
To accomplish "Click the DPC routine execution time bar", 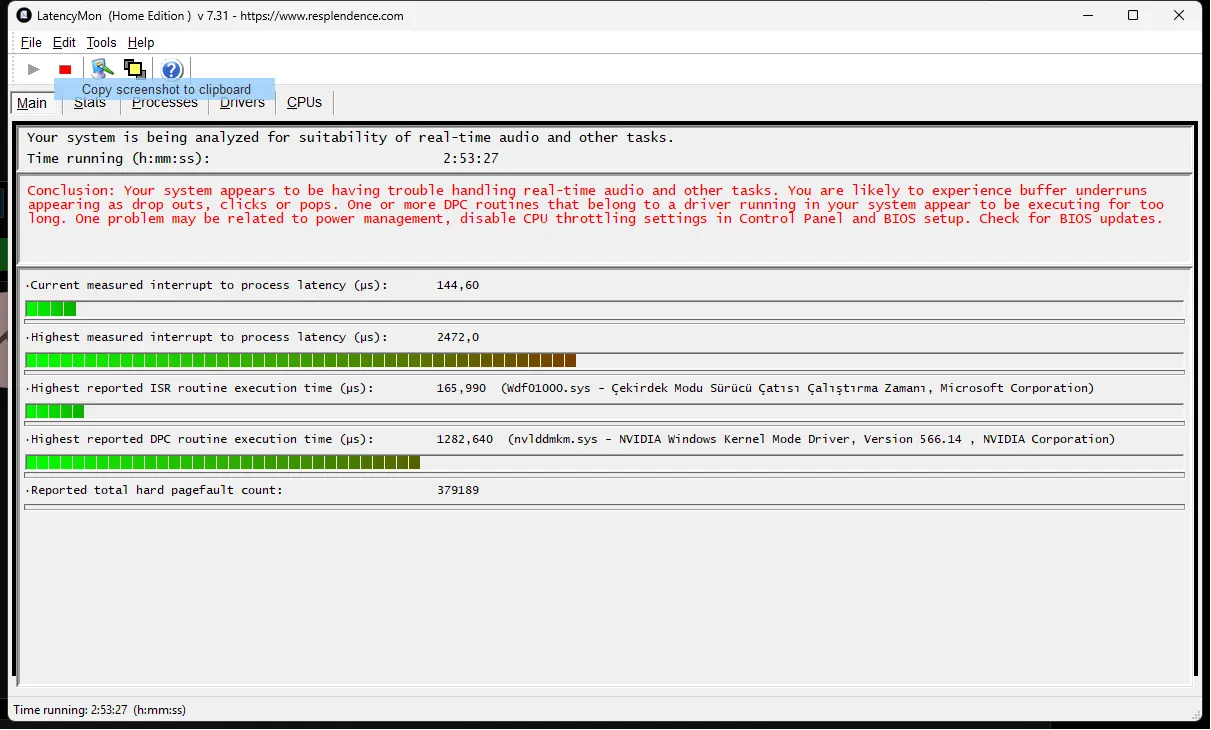I will coord(604,462).
